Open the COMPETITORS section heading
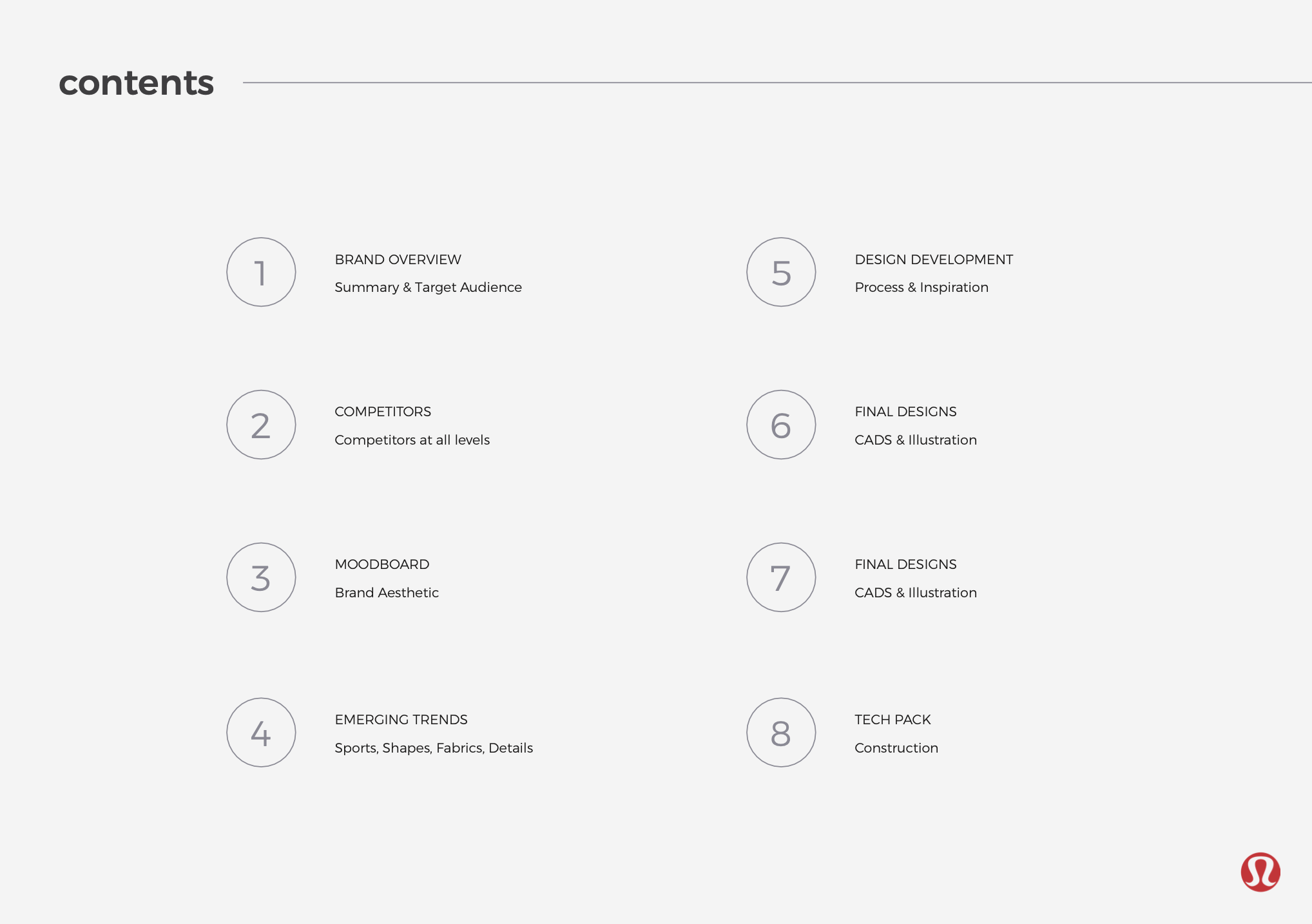This screenshot has width=1312, height=924. click(x=383, y=412)
